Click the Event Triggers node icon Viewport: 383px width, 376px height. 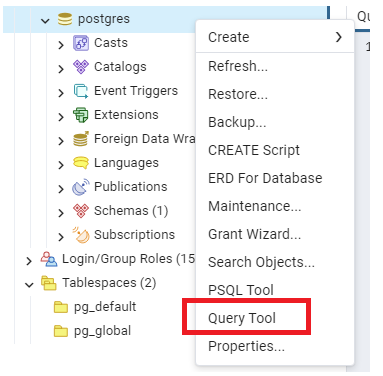81,91
